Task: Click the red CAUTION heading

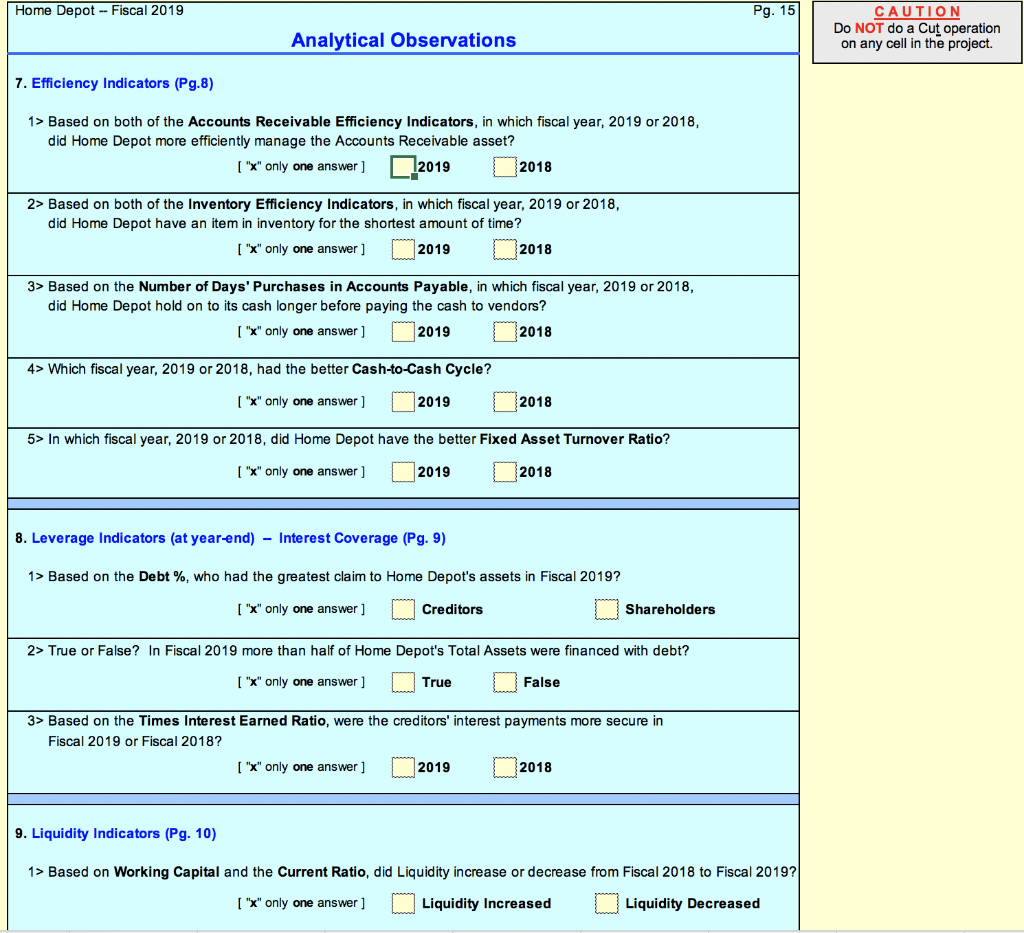Action: (917, 12)
